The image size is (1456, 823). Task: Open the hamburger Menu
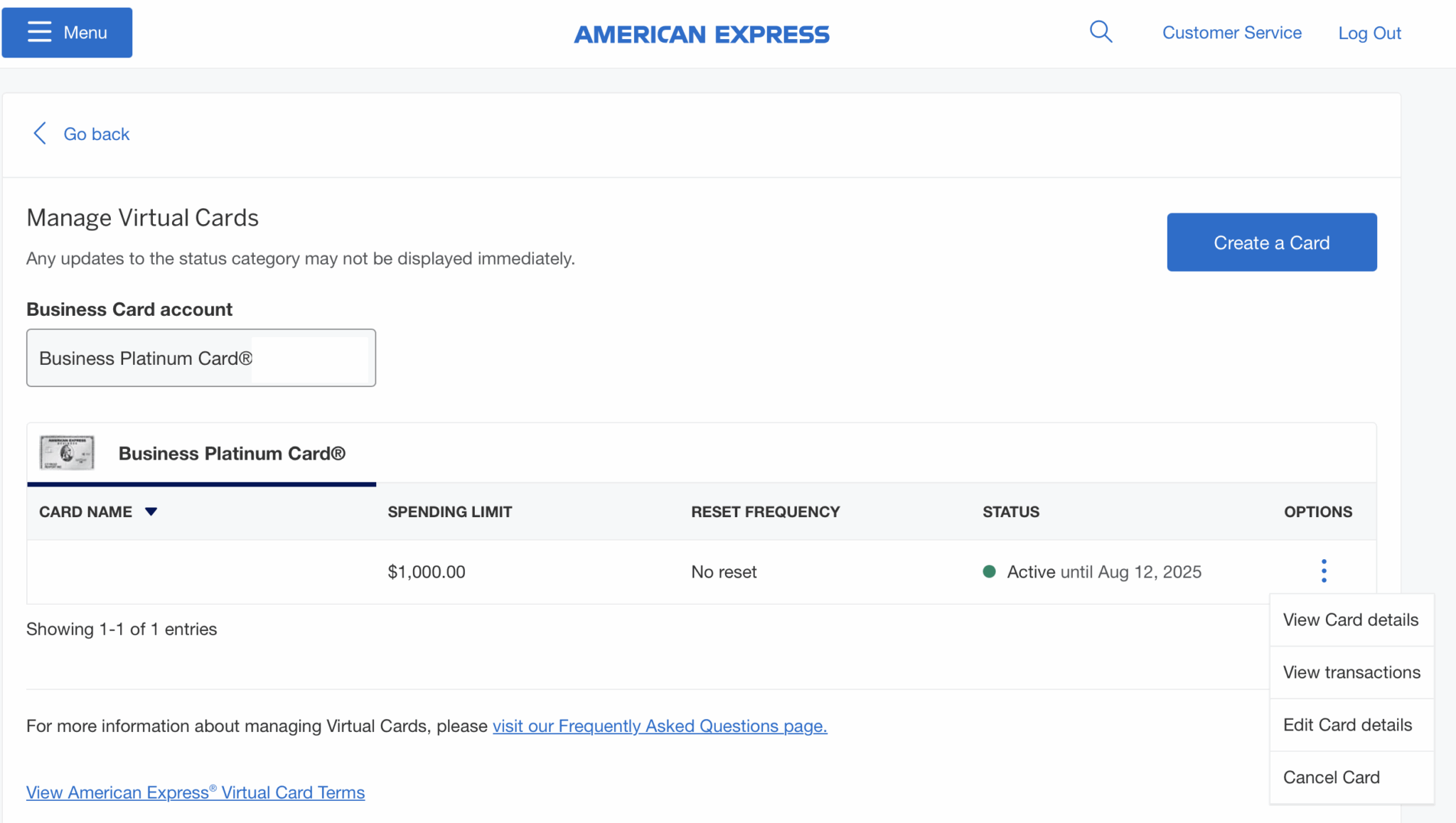(67, 32)
